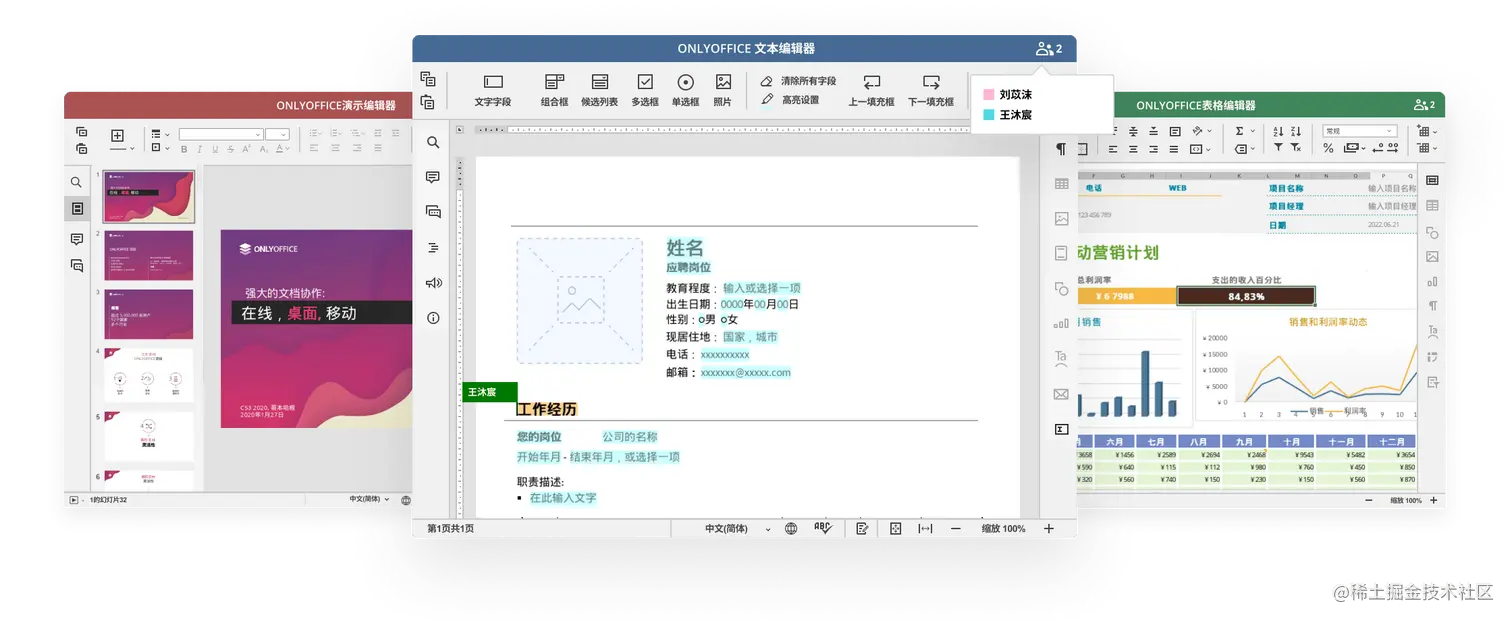Insert an image (照片) form field
Image resolution: width=1512 pixels, height=621 pixels.
[x=723, y=90]
